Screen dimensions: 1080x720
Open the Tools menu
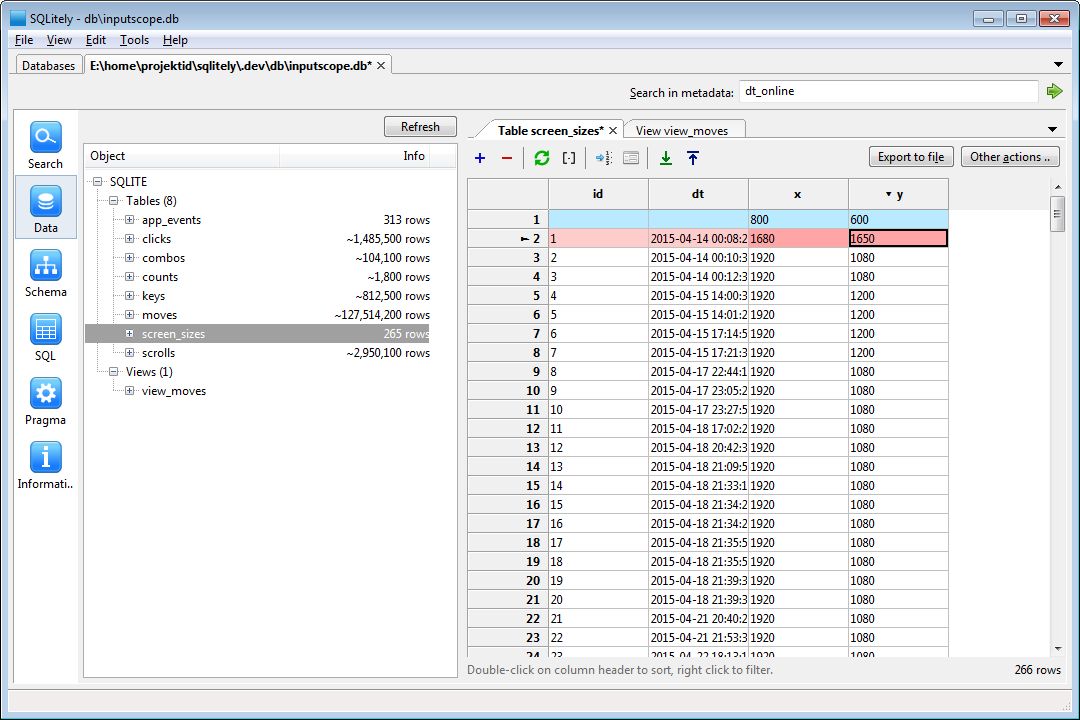[x=134, y=40]
